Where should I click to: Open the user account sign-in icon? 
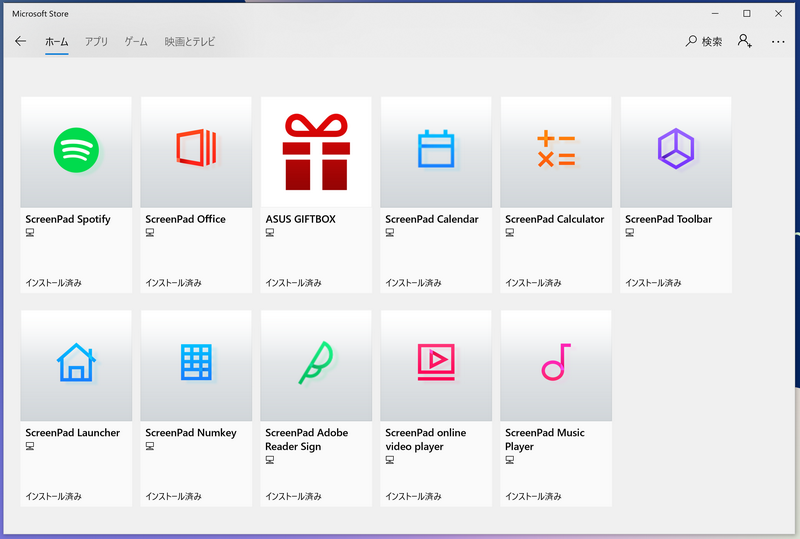(x=745, y=41)
